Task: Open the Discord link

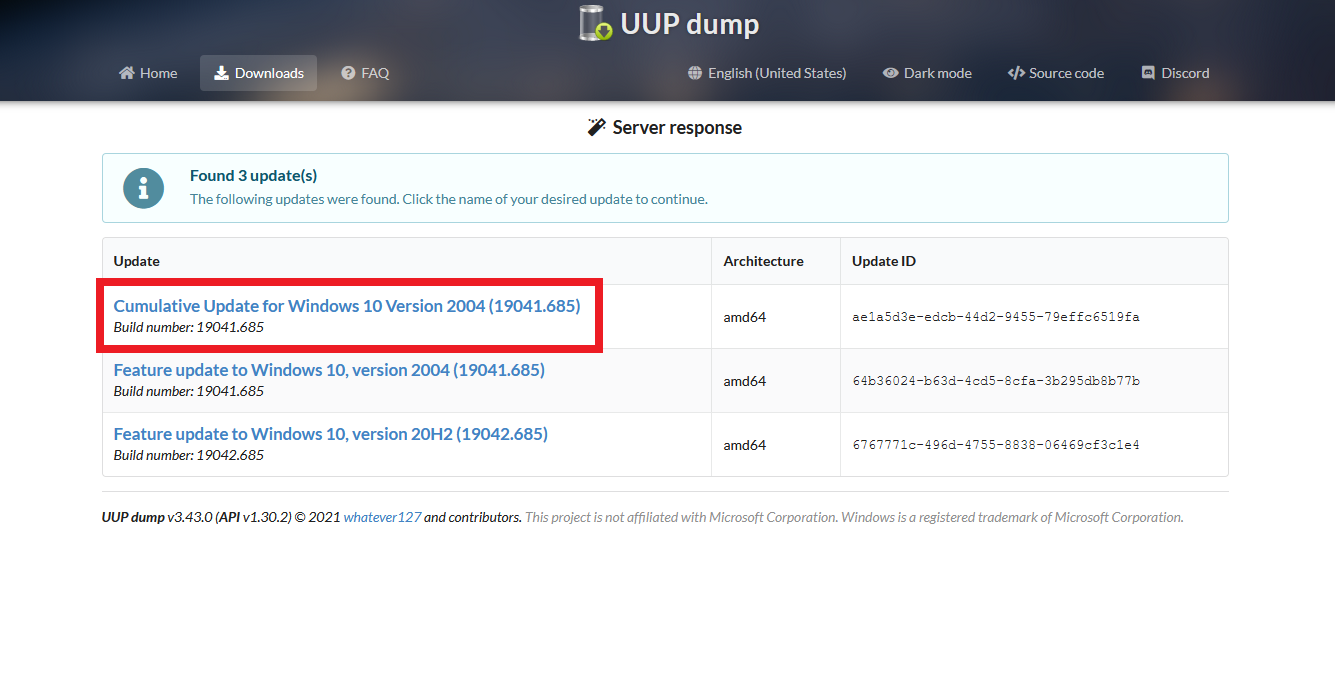Action: tap(1175, 73)
